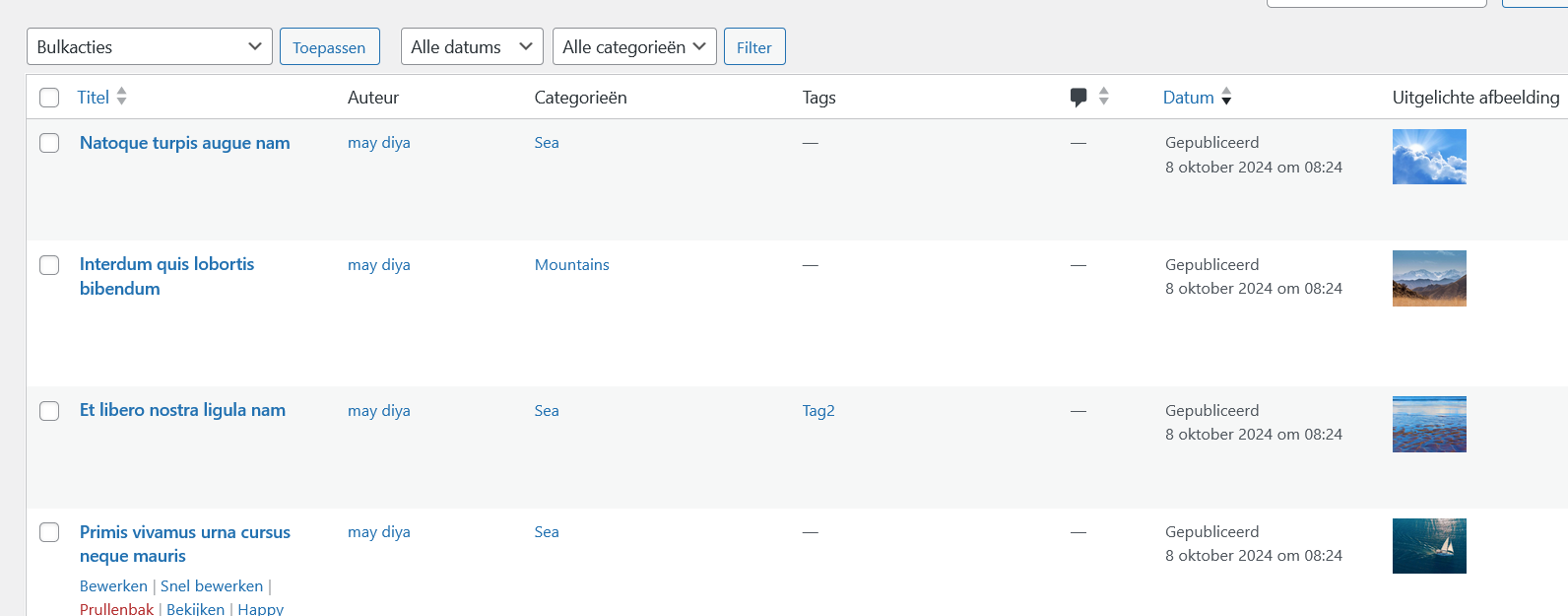Open the sky clouds featured image thumbnail
The image size is (1568, 616).
pos(1428,157)
